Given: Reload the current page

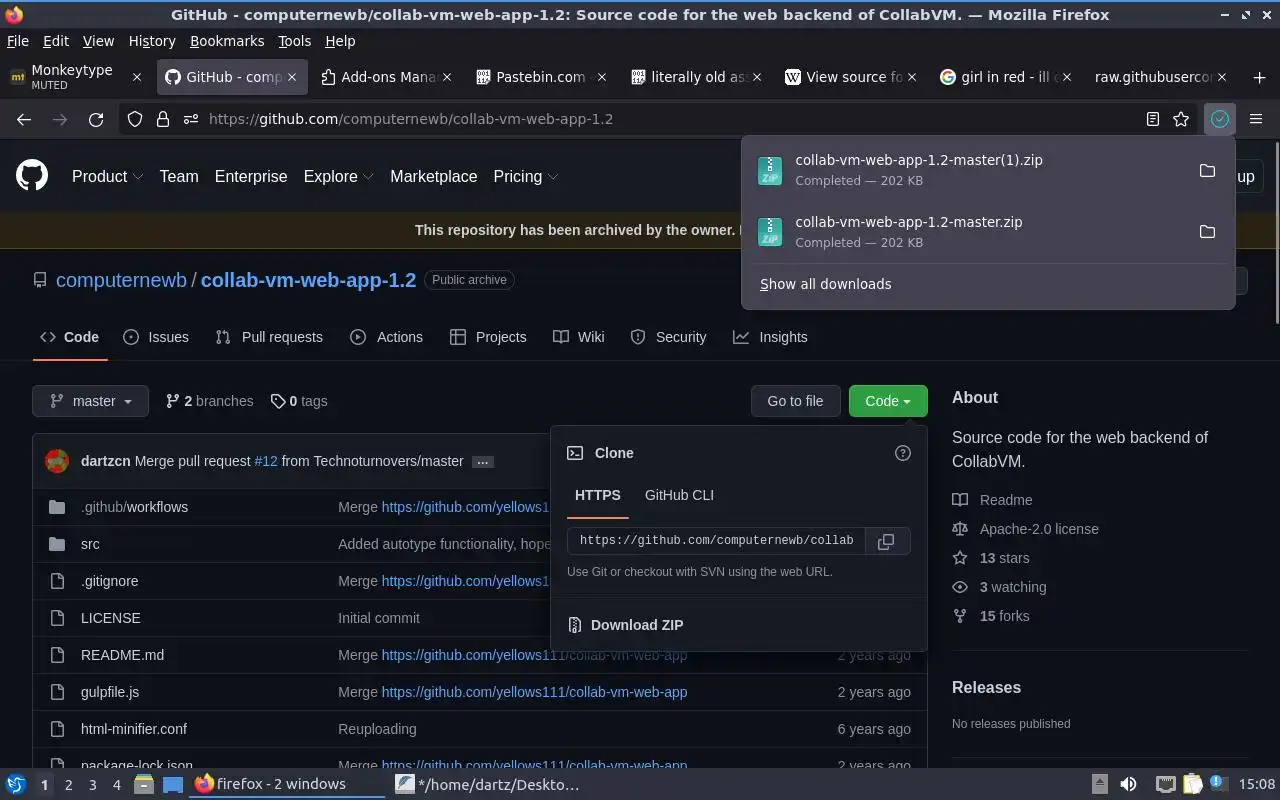Looking at the screenshot, I should pyautogui.click(x=96, y=119).
